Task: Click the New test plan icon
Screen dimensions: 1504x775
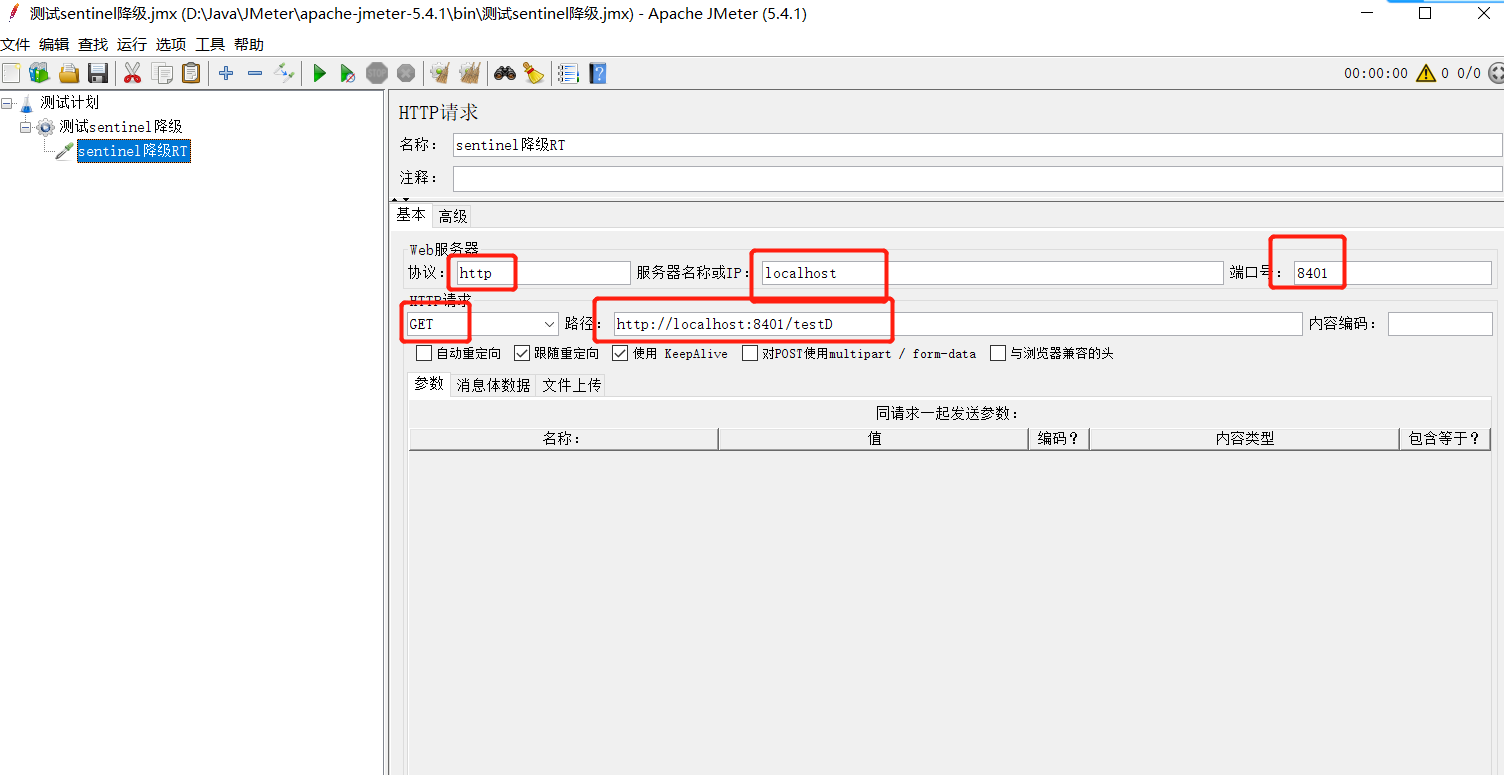Action: click(11, 73)
